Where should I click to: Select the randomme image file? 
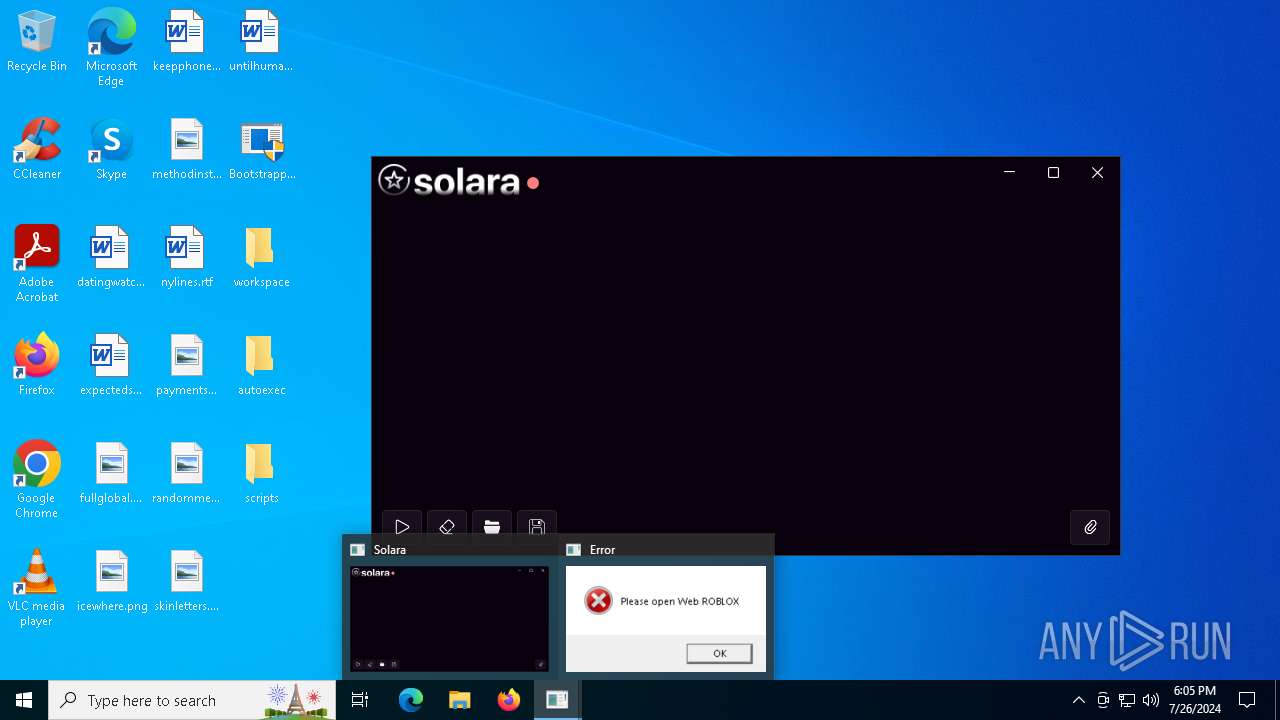(186, 474)
